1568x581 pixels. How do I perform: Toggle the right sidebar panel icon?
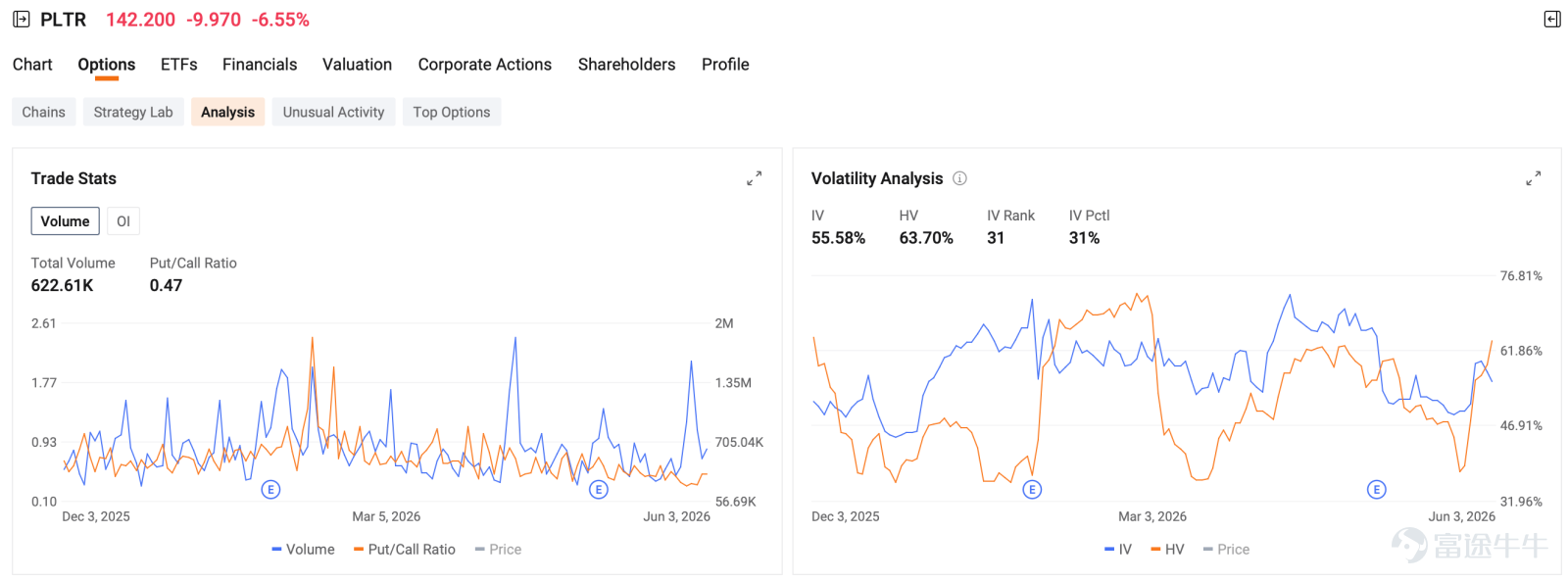point(1552,20)
